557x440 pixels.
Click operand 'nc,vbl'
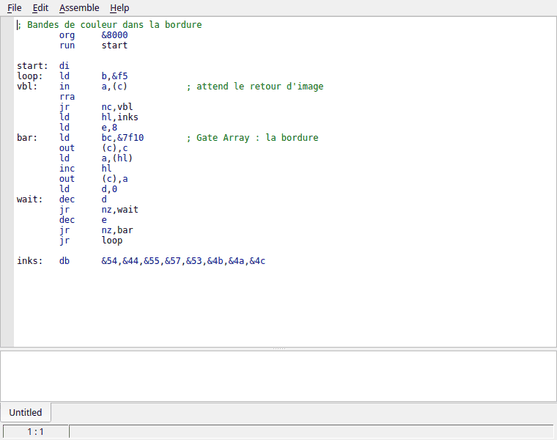[117, 107]
